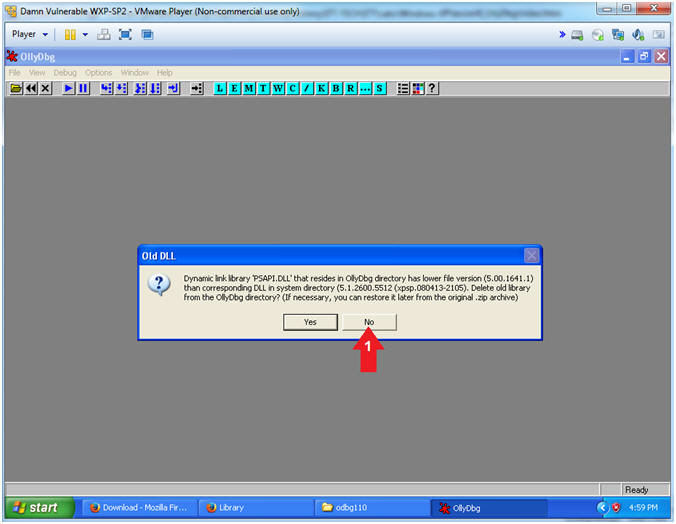The image size is (676, 524).
Task: Click the Close program X toolbar icon
Action: click(46, 88)
